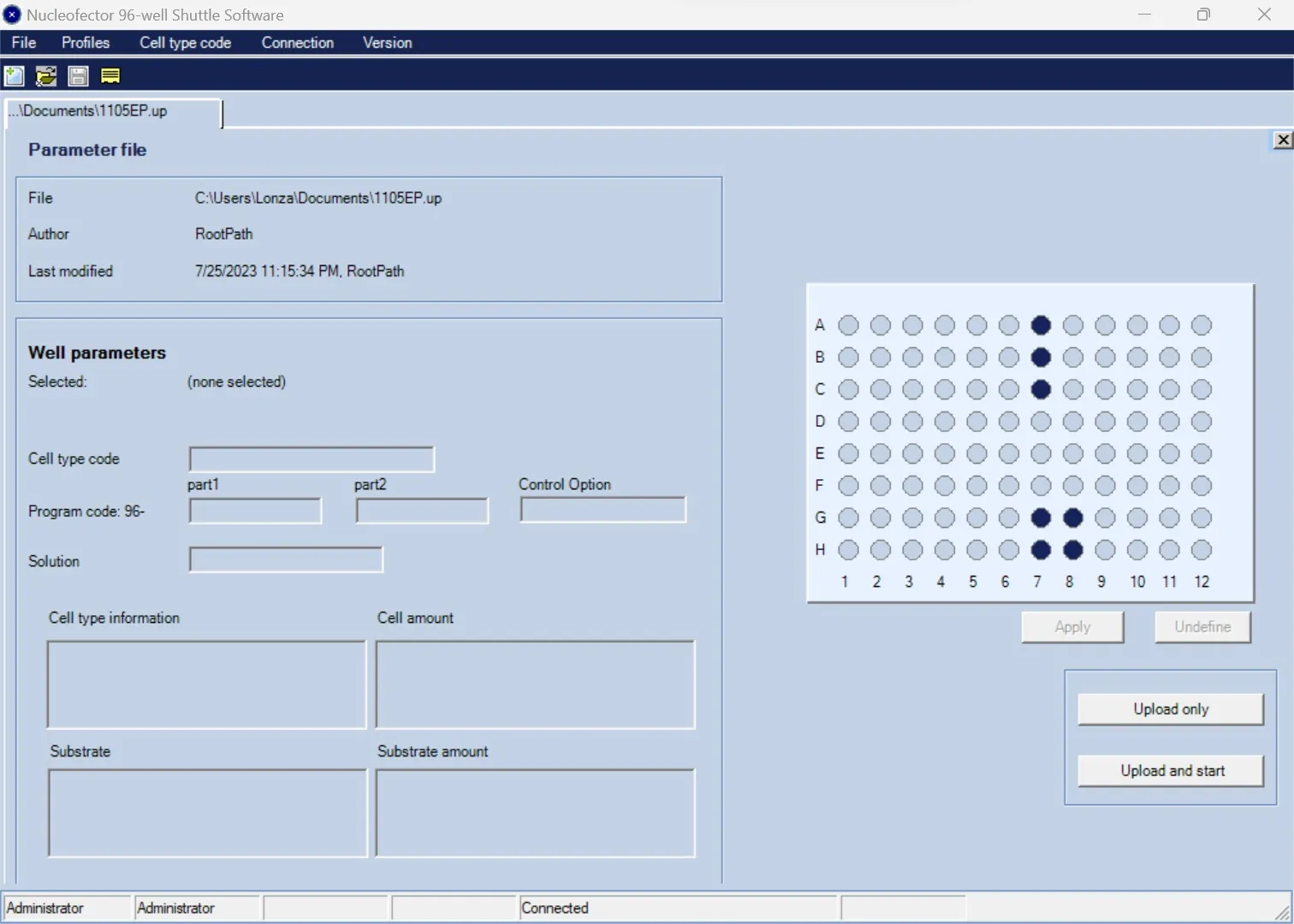Click the Upload only button
Screen dimensions: 1294x924
pyautogui.click(x=1171, y=709)
